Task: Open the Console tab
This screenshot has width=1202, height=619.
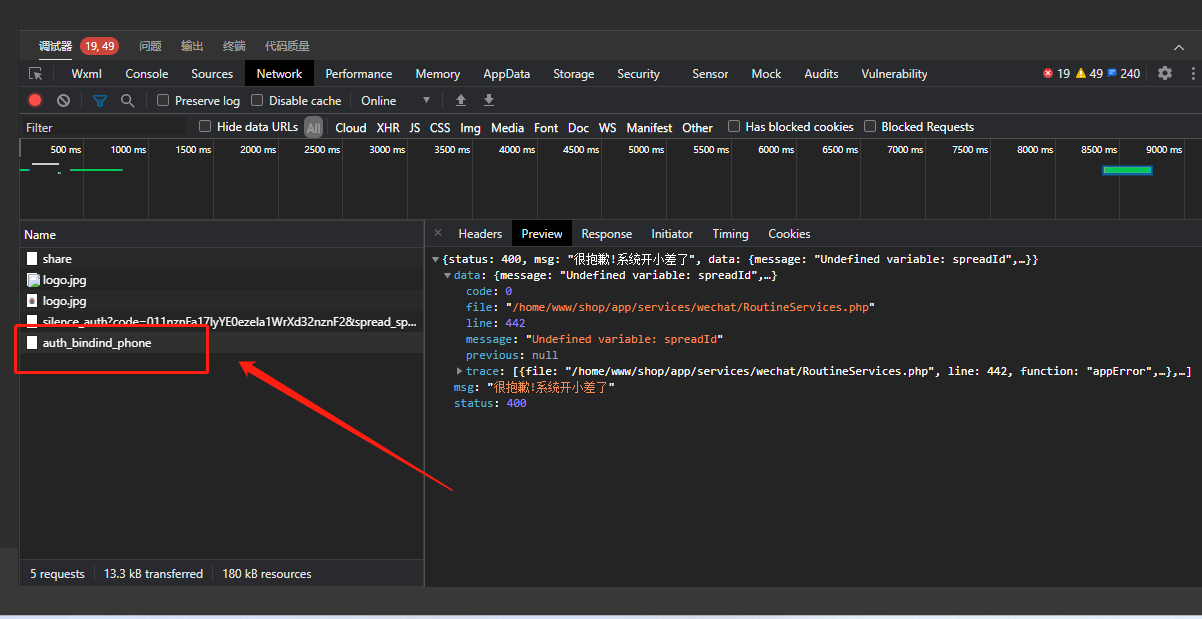Action: click(147, 73)
